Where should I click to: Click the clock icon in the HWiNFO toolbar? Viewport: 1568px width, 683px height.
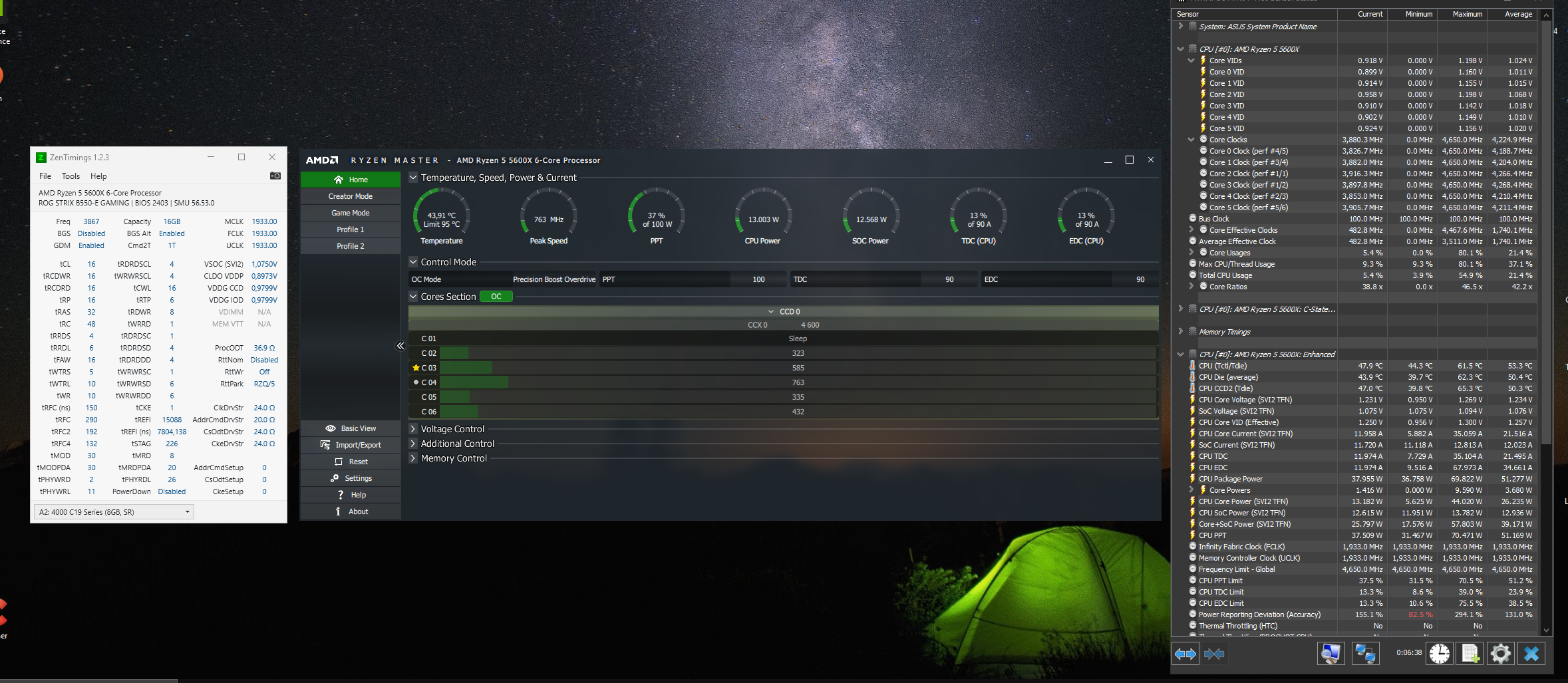[x=1440, y=654]
